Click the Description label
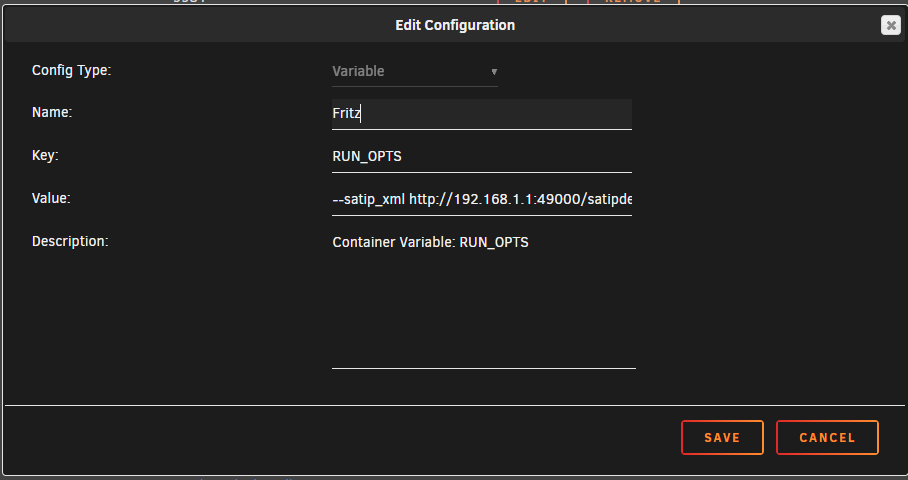The width and height of the screenshot is (908, 480). click(x=70, y=241)
